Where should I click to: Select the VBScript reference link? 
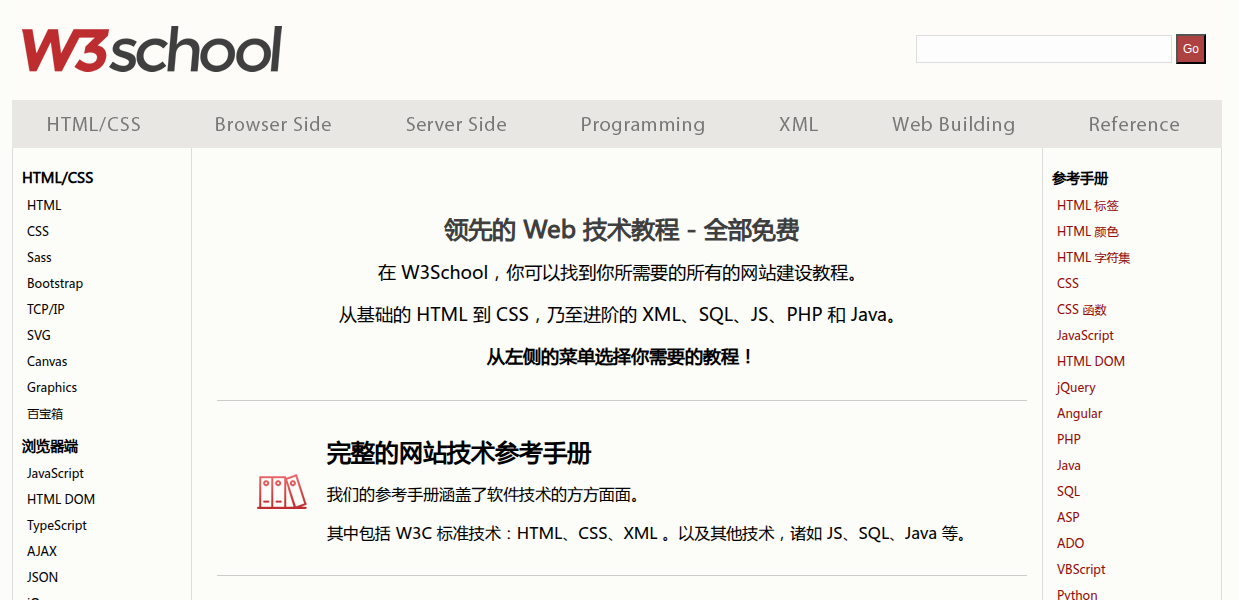[1081, 569]
